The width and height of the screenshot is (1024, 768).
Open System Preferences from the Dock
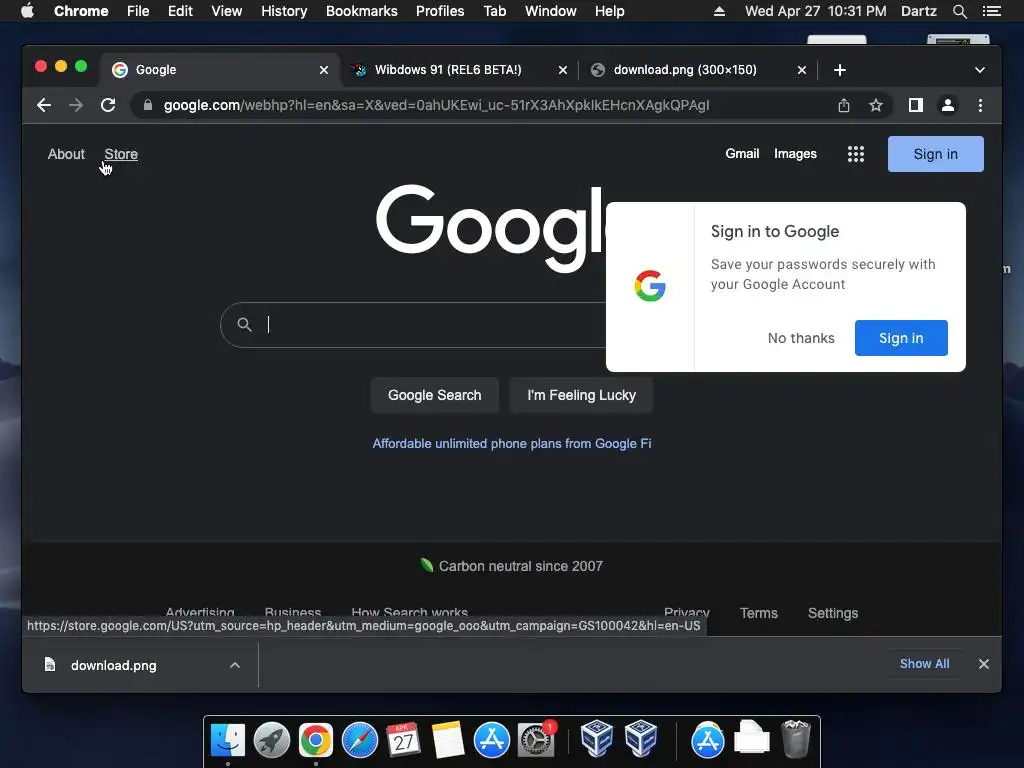click(536, 740)
